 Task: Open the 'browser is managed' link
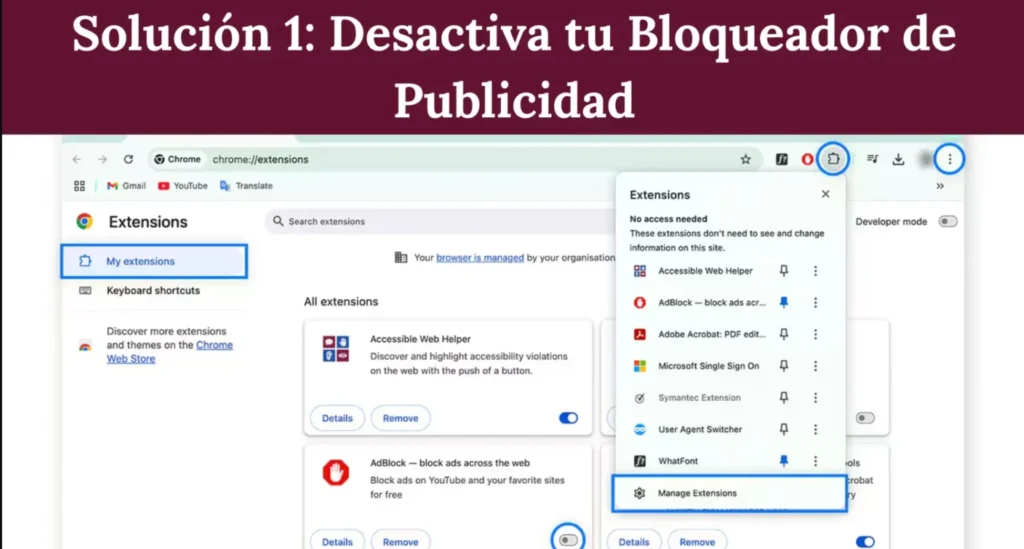pos(480,258)
